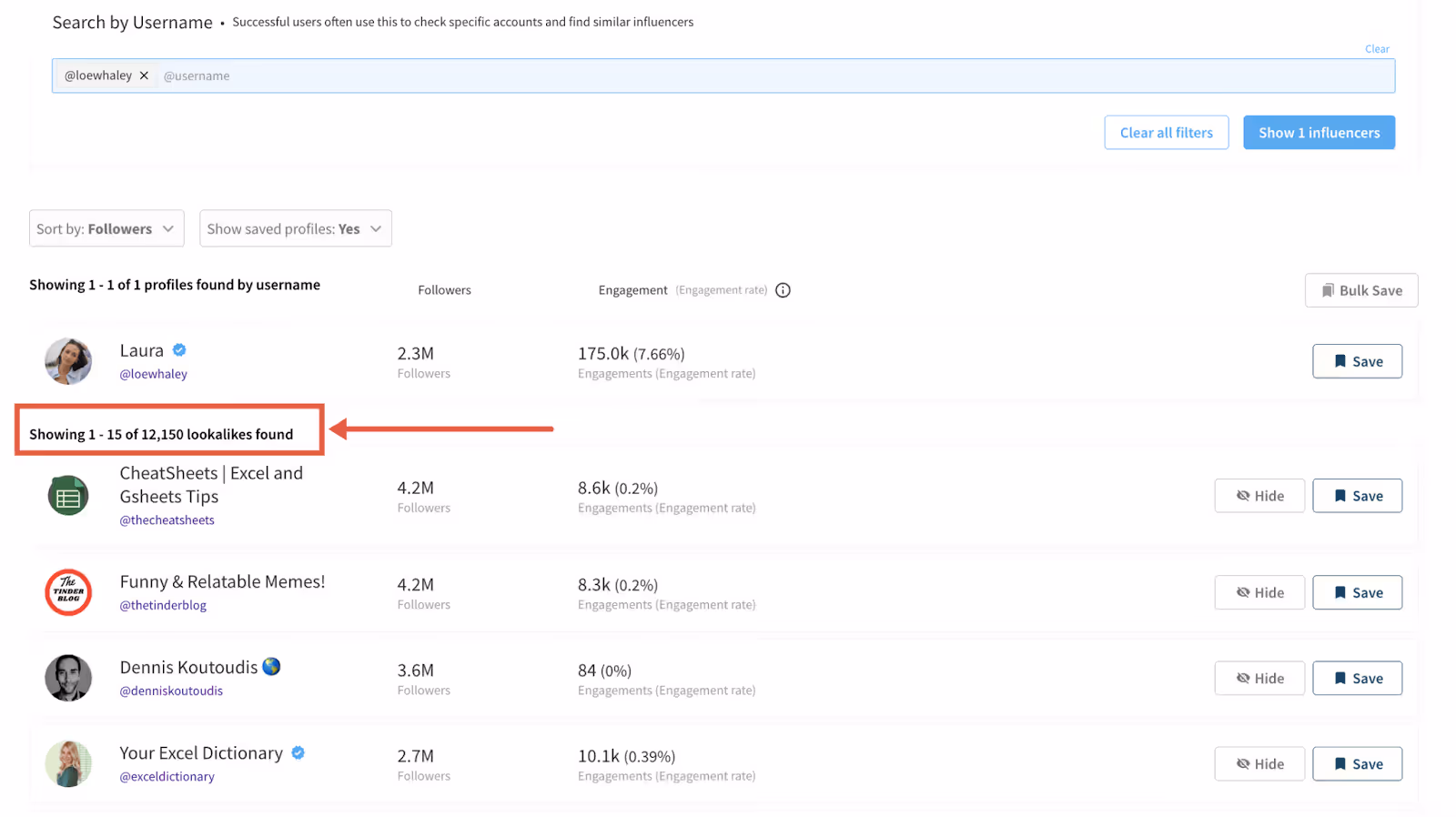This screenshot has width=1456, height=817.
Task: Save the Your Excel Dictionary profile
Action: click(1357, 763)
